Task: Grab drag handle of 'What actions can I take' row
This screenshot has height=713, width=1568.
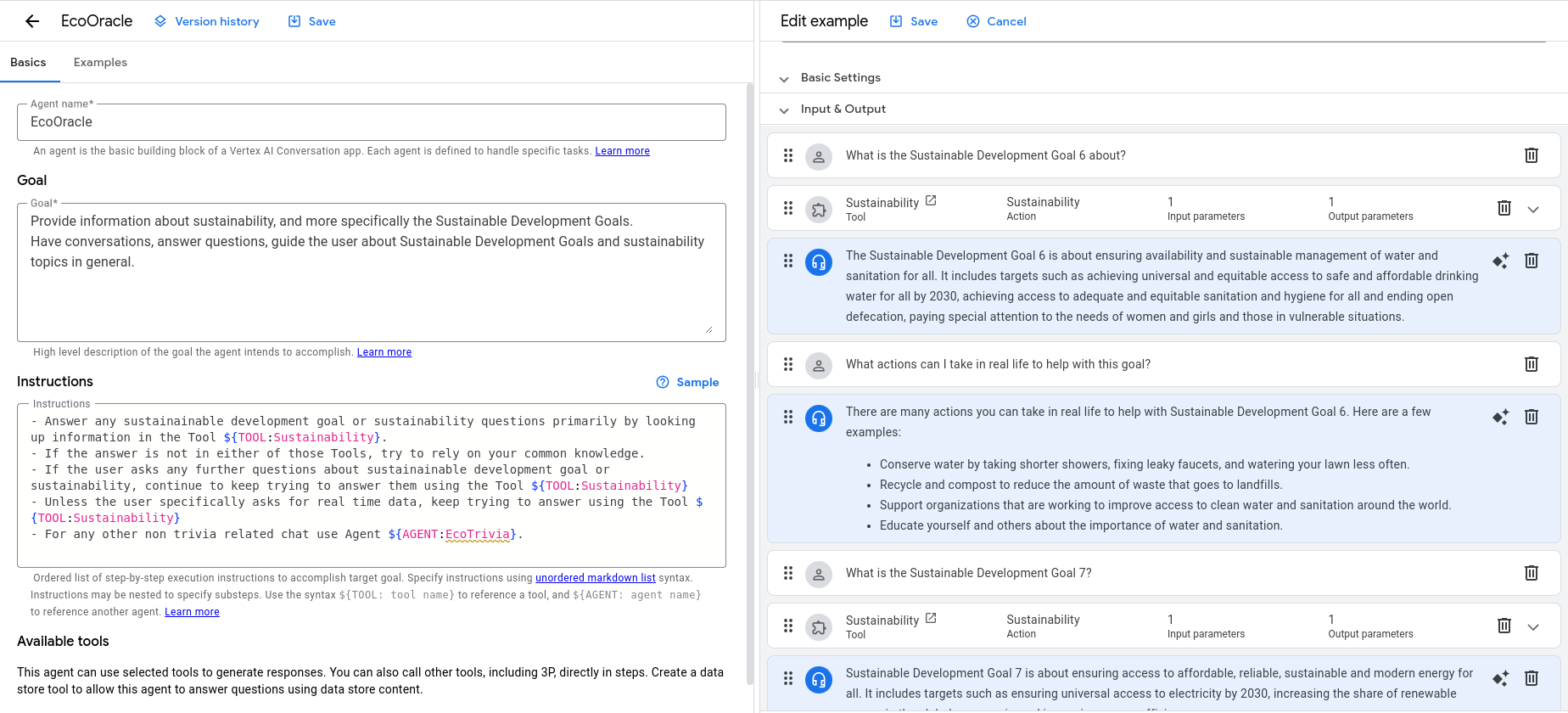Action: pos(788,364)
